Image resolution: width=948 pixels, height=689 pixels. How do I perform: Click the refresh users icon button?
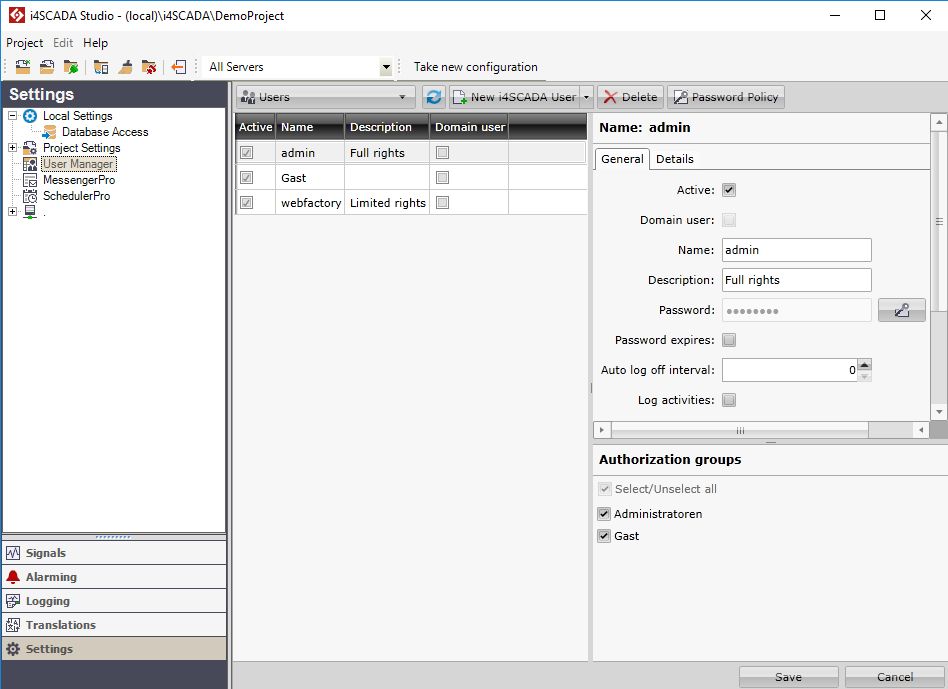click(434, 97)
